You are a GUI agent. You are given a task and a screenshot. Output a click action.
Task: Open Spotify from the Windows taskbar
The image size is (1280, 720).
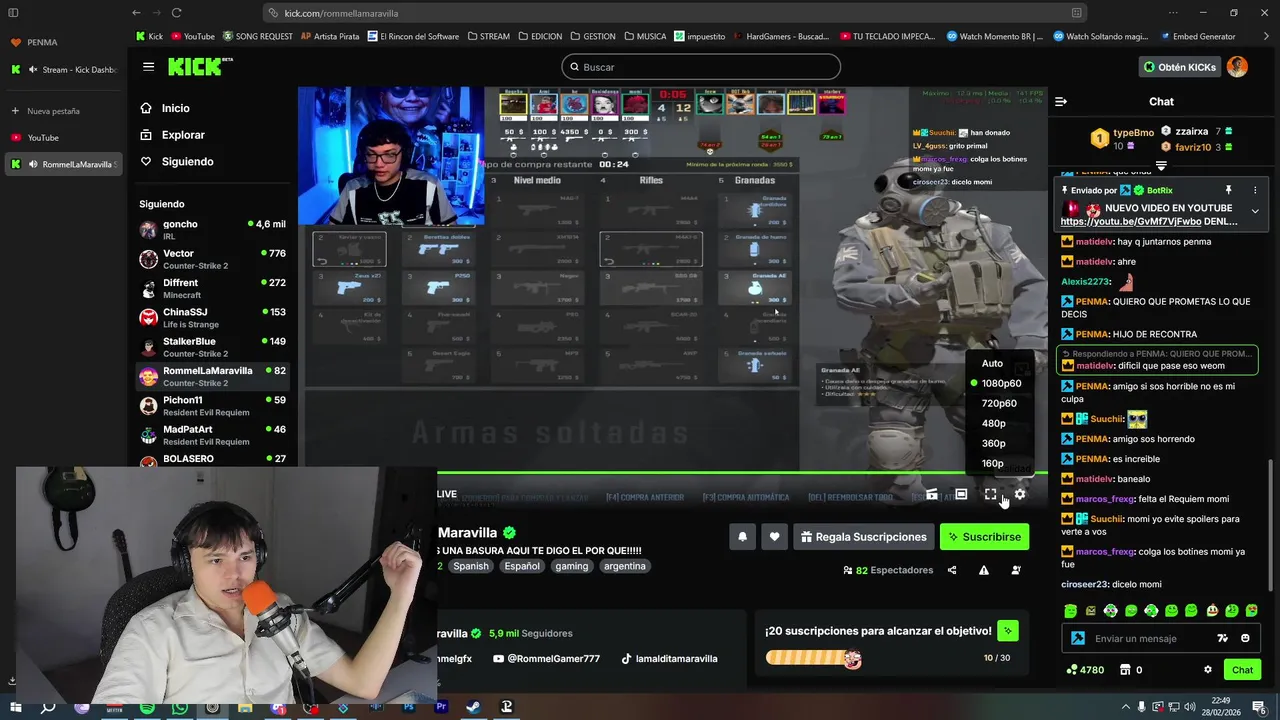(147, 707)
